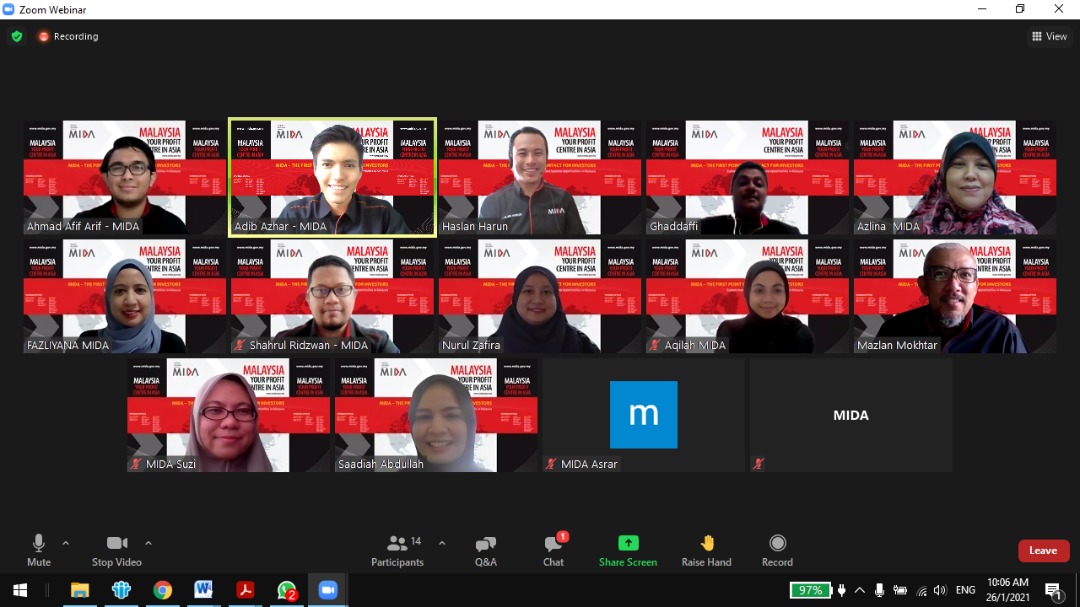Image resolution: width=1080 pixels, height=607 pixels.
Task: Select Azlina MIDA video tile
Action: (955, 177)
